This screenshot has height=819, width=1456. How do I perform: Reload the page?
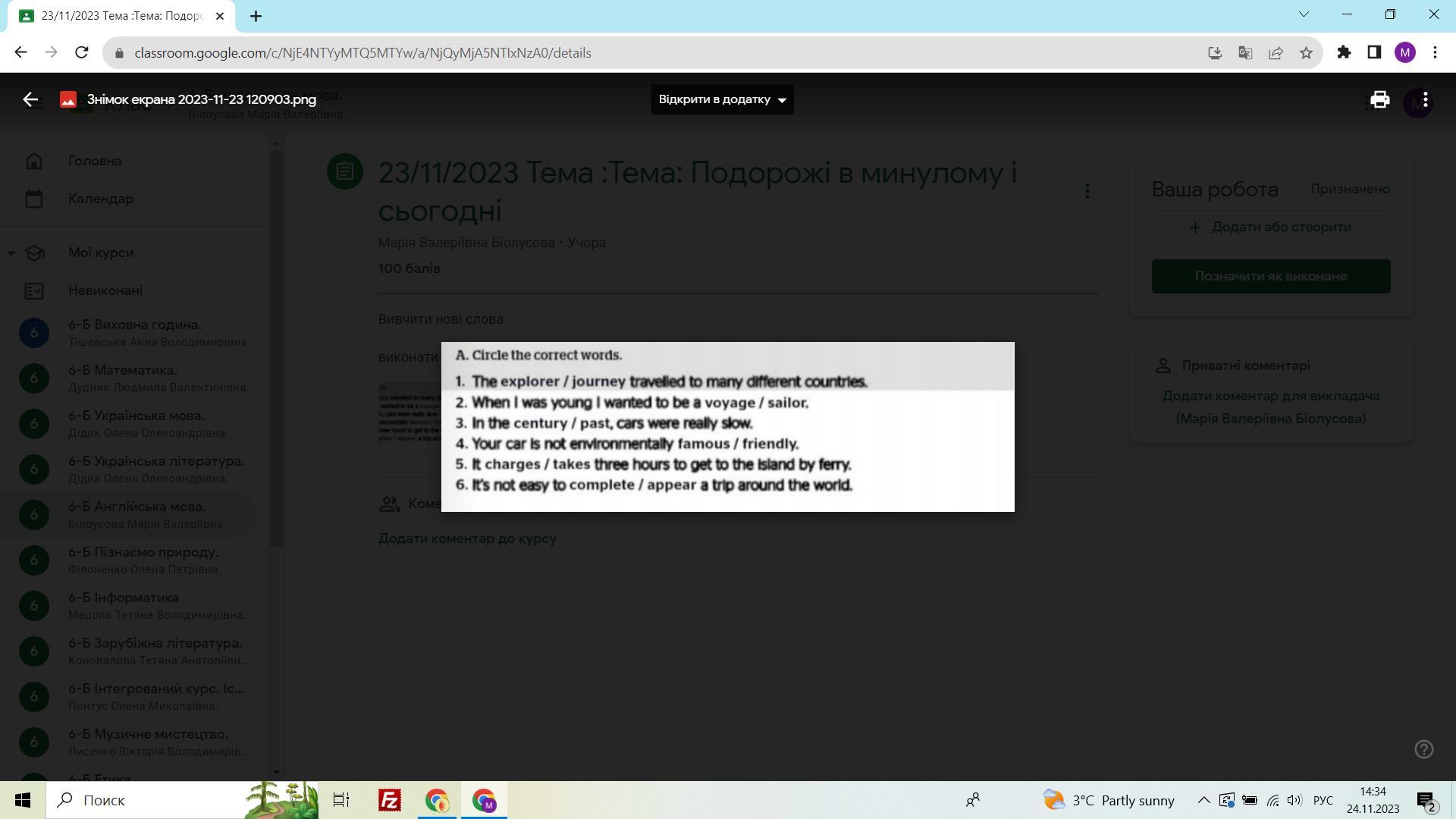[82, 52]
